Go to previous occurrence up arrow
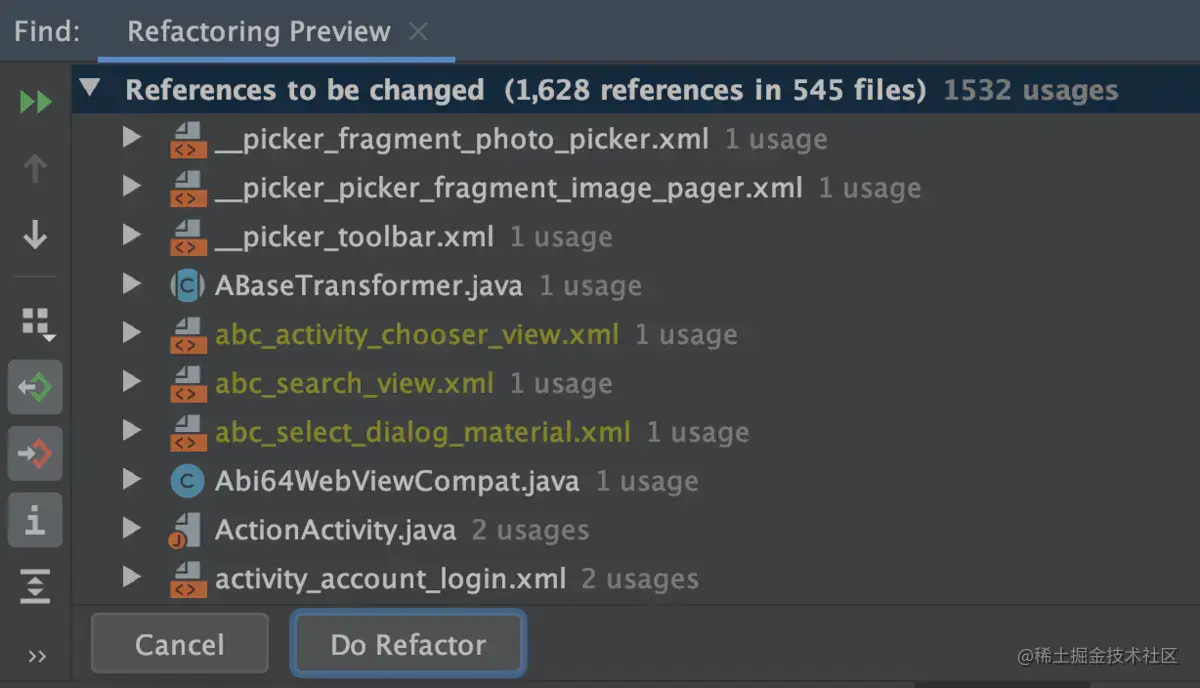Screen dimensions: 1200x688 pos(36,169)
